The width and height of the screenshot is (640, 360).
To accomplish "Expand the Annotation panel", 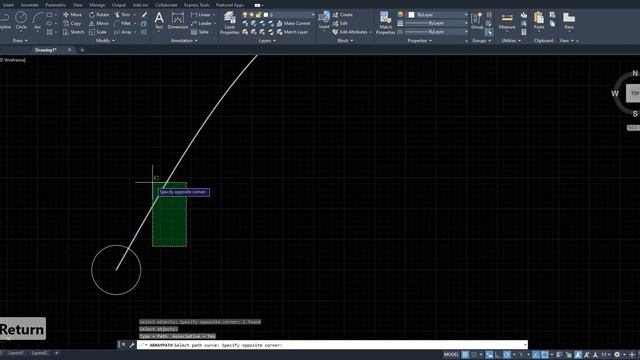I will [x=184, y=40].
